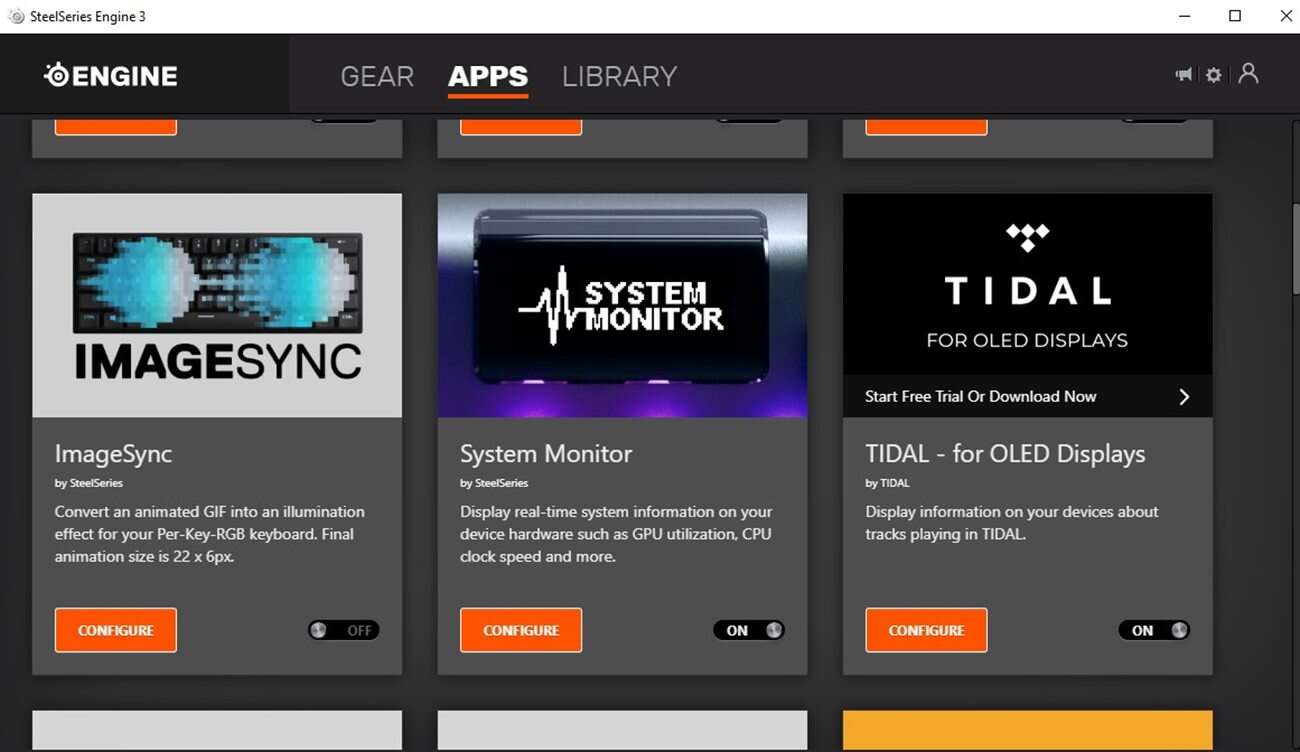1300x752 pixels.
Task: Turn on the ImageSync toggle
Action: click(x=344, y=630)
